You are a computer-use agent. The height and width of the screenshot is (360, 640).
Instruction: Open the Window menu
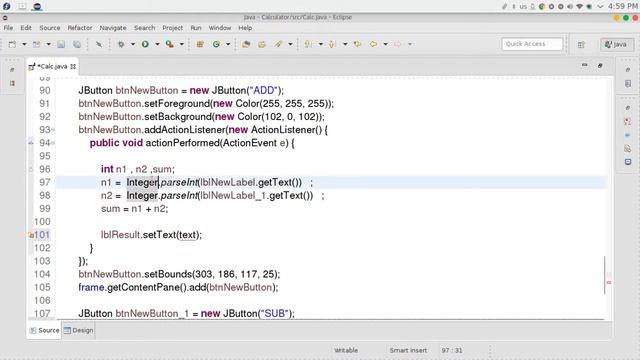(x=220, y=28)
